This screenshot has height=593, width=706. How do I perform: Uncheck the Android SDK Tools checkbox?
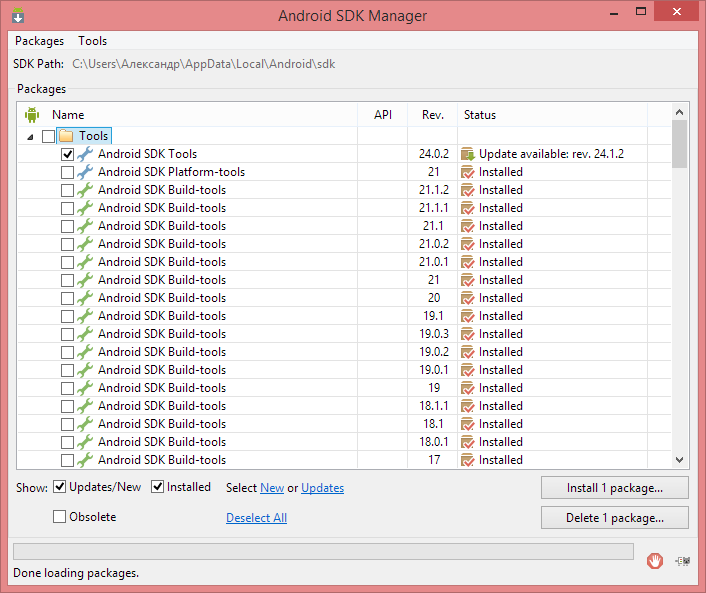pyautogui.click(x=68, y=154)
